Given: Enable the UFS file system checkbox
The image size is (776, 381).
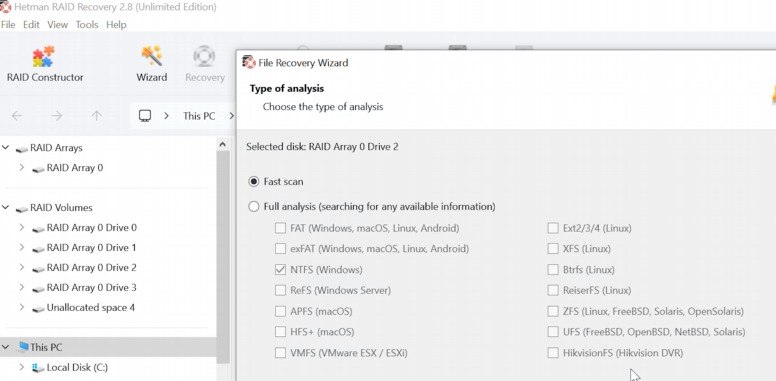Looking at the screenshot, I should (x=553, y=332).
